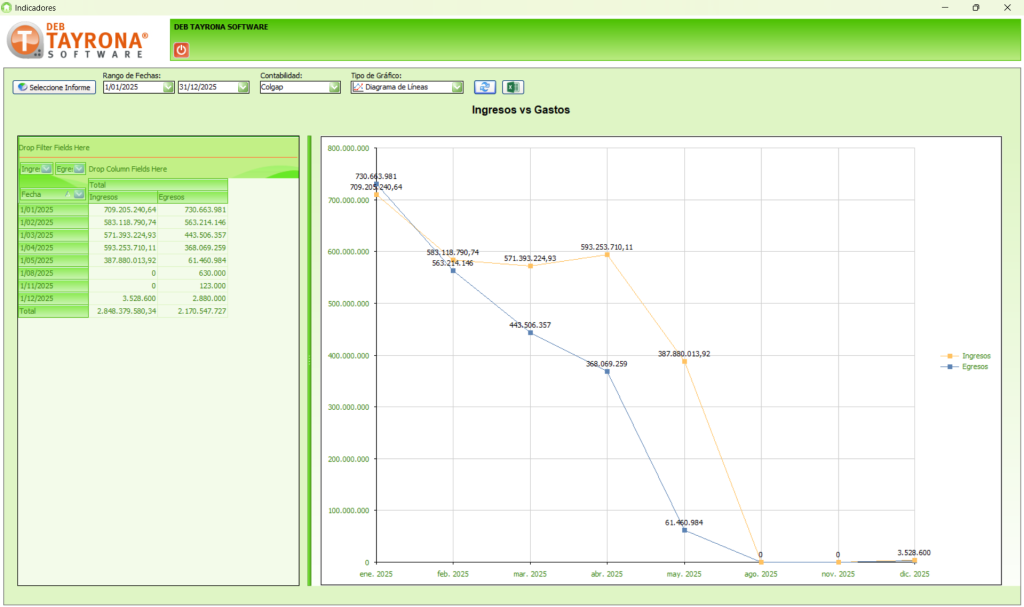Click the refresh report icon
This screenshot has height=607, width=1024.
[x=484, y=88]
